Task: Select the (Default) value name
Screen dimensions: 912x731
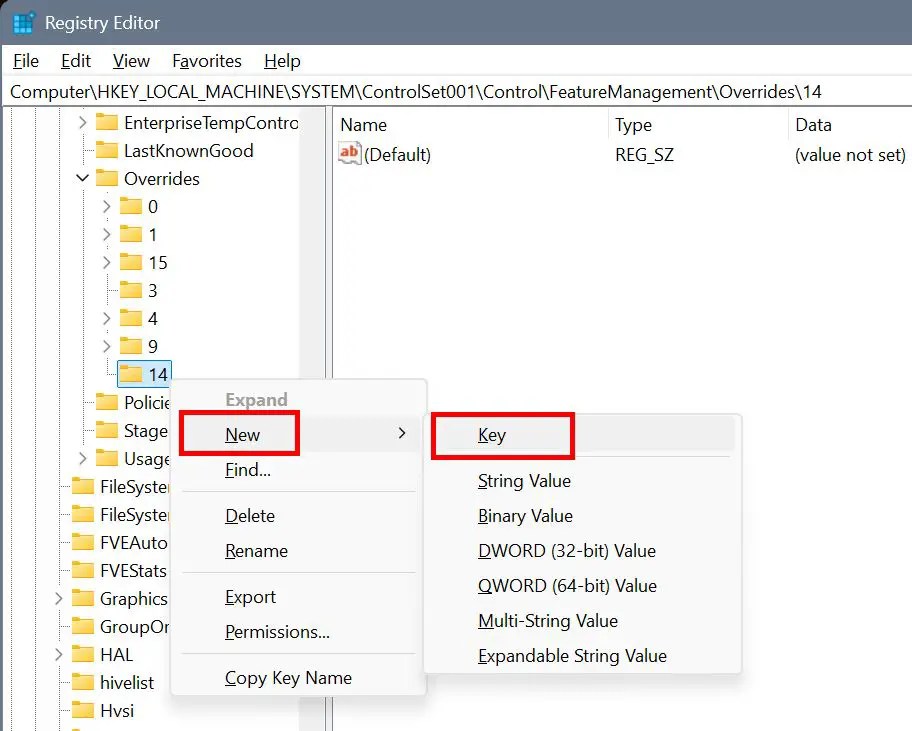Action: click(x=397, y=155)
